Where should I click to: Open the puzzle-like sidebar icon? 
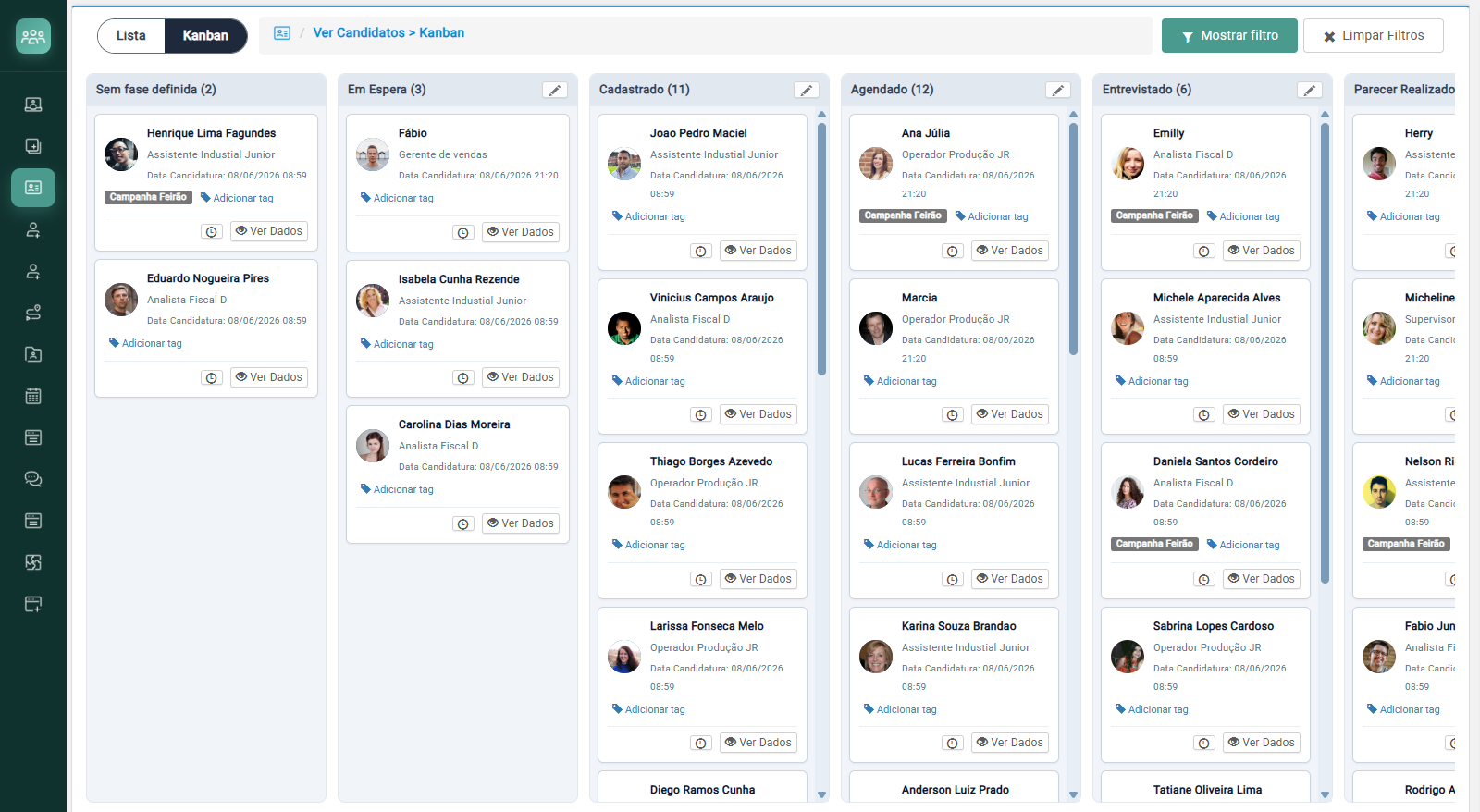33,562
